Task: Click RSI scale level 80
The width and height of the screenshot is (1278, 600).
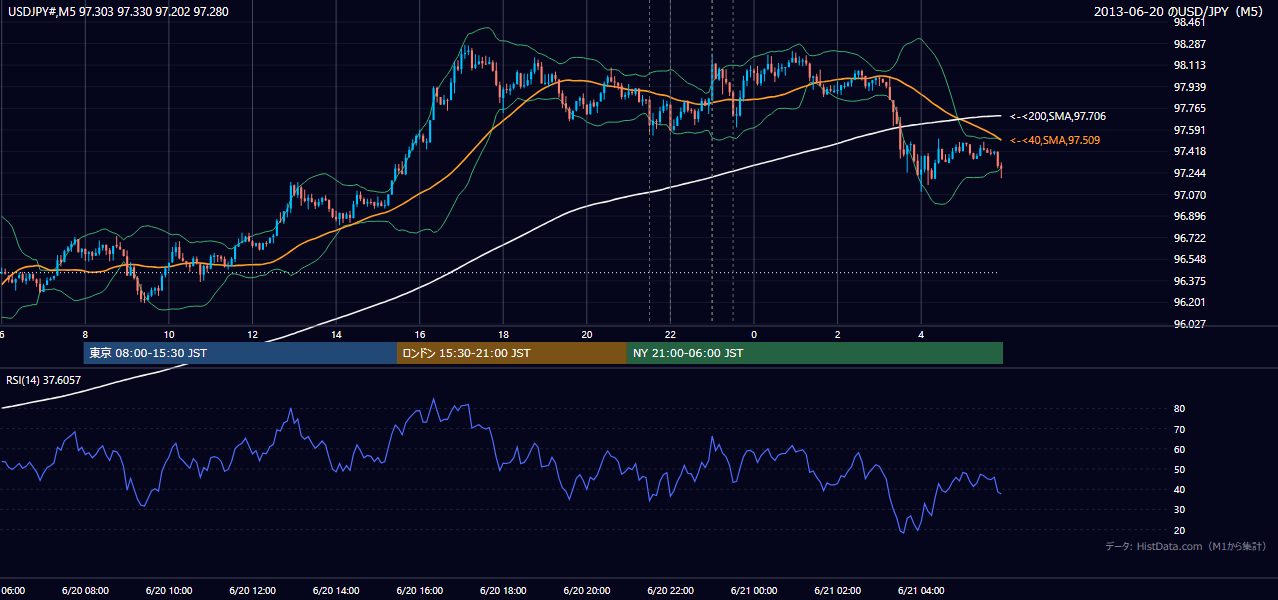Action: point(1179,409)
